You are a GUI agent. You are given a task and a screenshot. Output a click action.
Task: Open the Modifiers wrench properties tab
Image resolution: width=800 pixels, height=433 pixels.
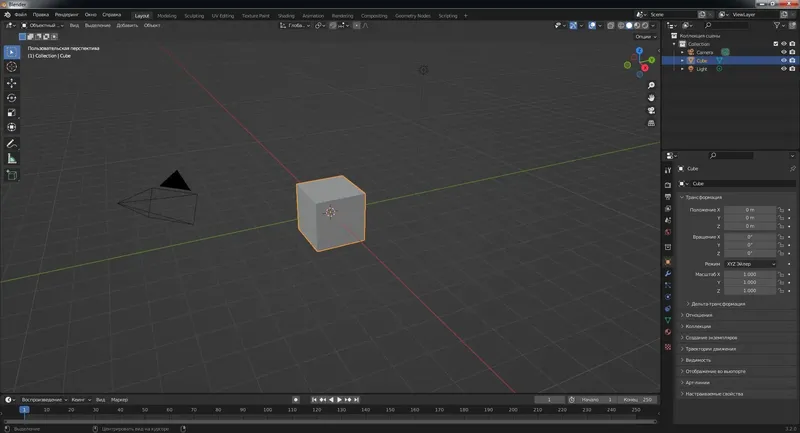point(668,274)
